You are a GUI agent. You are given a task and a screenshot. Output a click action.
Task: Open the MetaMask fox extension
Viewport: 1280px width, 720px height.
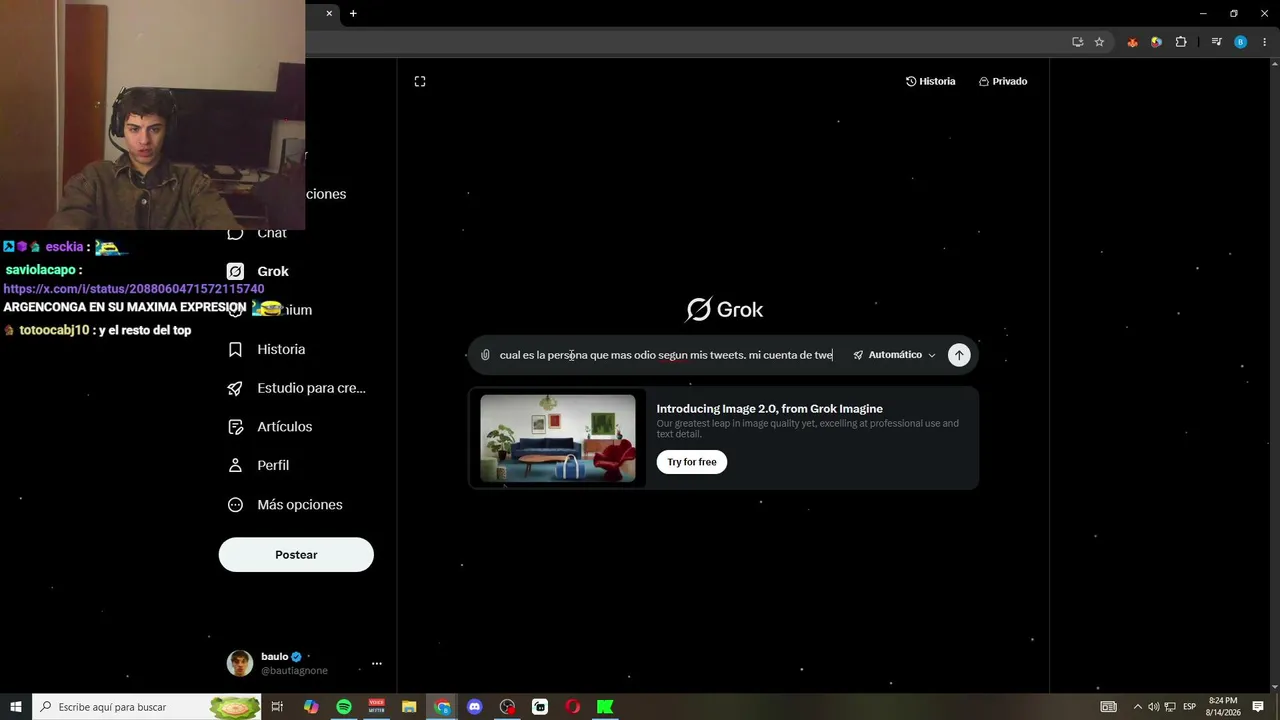pyautogui.click(x=1132, y=42)
